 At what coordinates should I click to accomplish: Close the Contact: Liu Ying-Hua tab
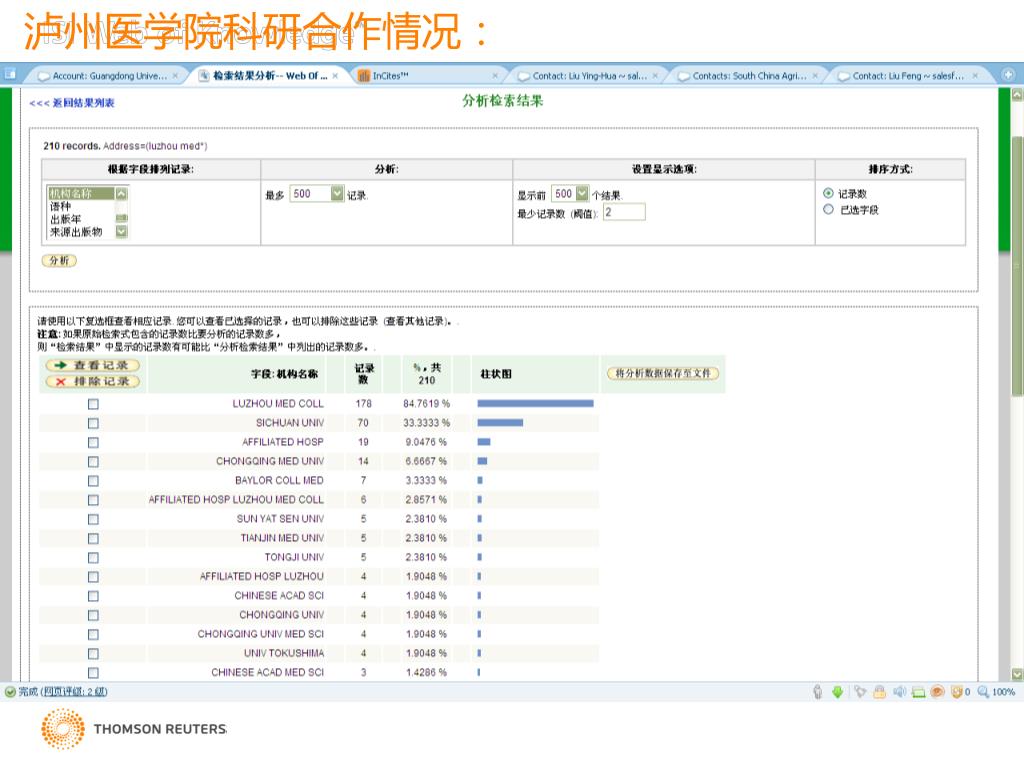point(655,76)
